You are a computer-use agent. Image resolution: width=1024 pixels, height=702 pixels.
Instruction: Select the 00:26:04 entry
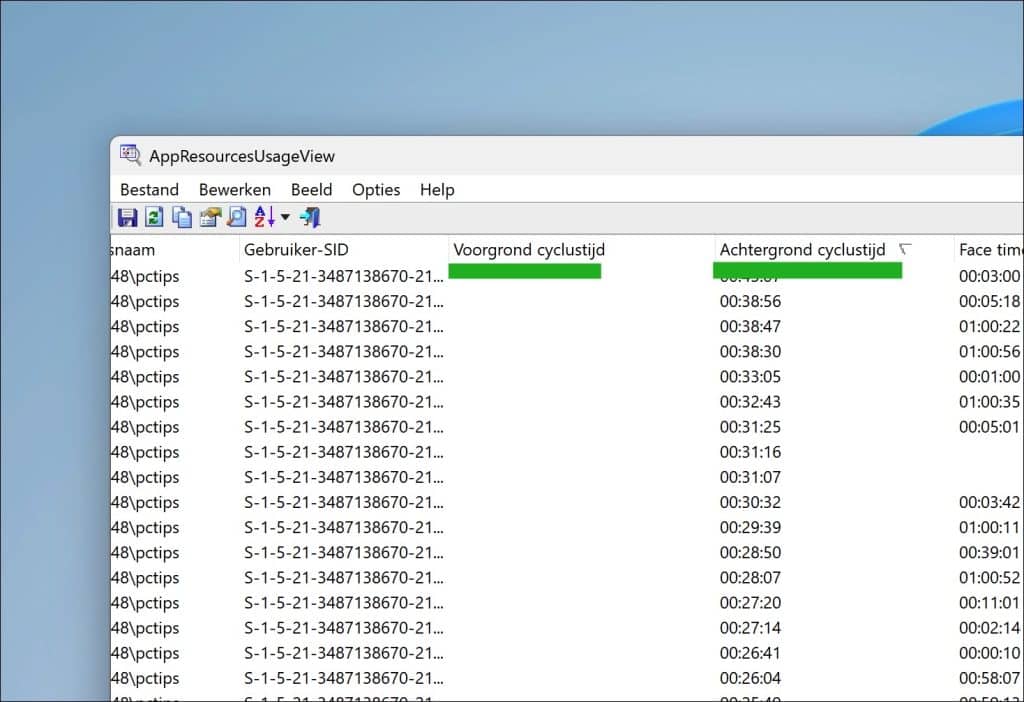(750, 678)
